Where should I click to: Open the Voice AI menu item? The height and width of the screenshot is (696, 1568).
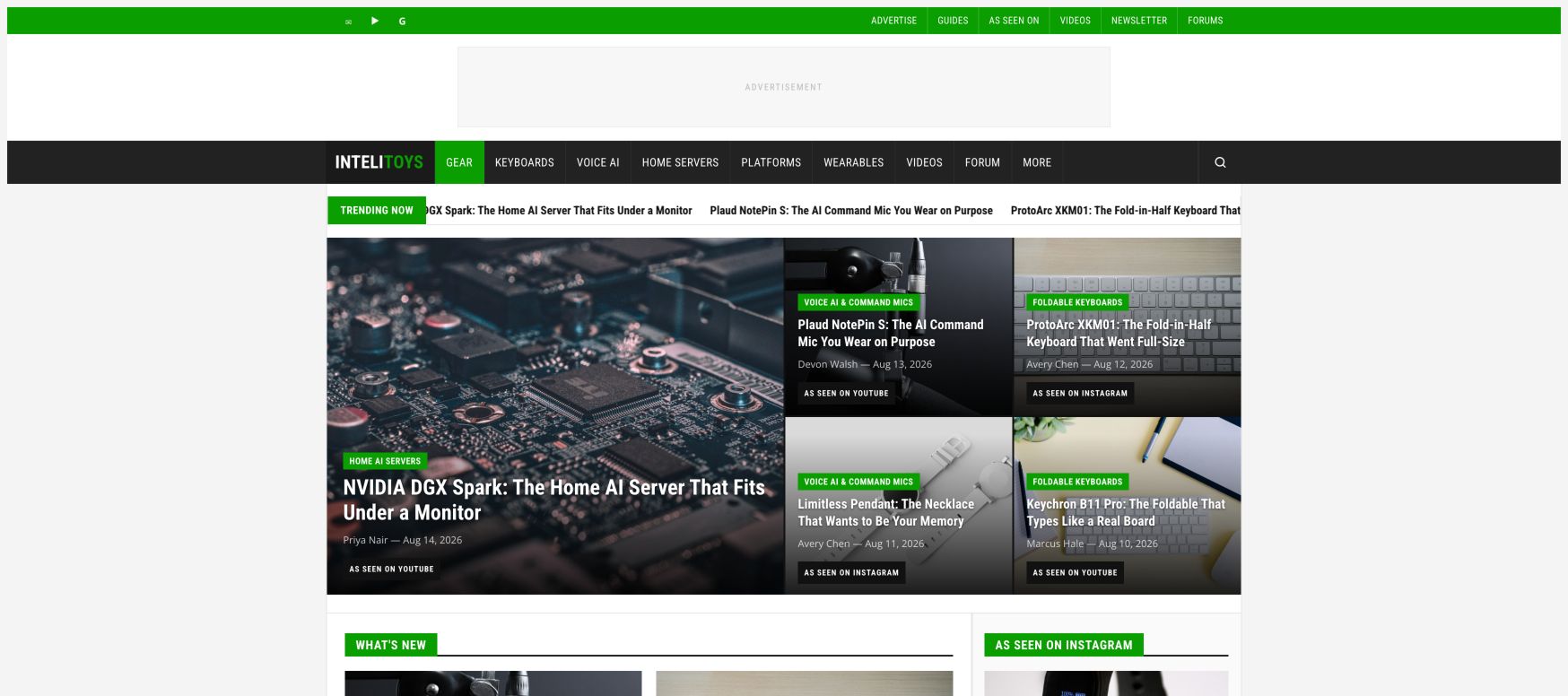point(597,162)
